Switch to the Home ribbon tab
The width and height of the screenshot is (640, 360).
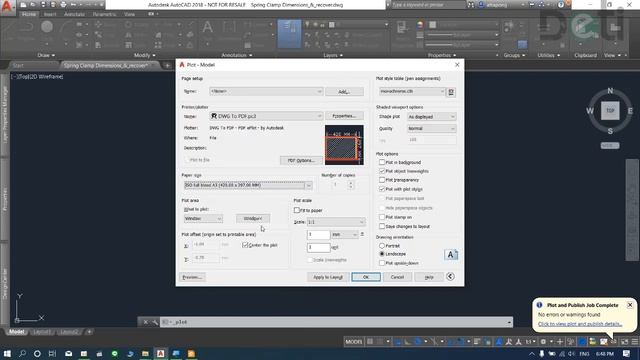click(29, 14)
